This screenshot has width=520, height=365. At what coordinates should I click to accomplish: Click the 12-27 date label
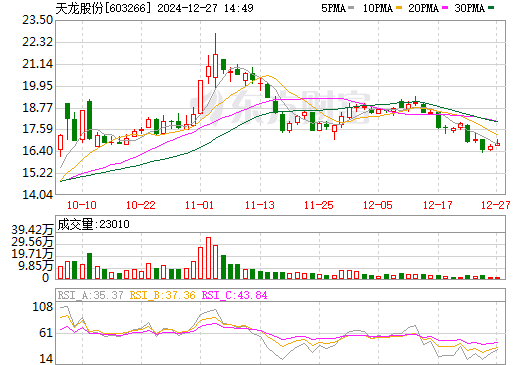coord(496,205)
